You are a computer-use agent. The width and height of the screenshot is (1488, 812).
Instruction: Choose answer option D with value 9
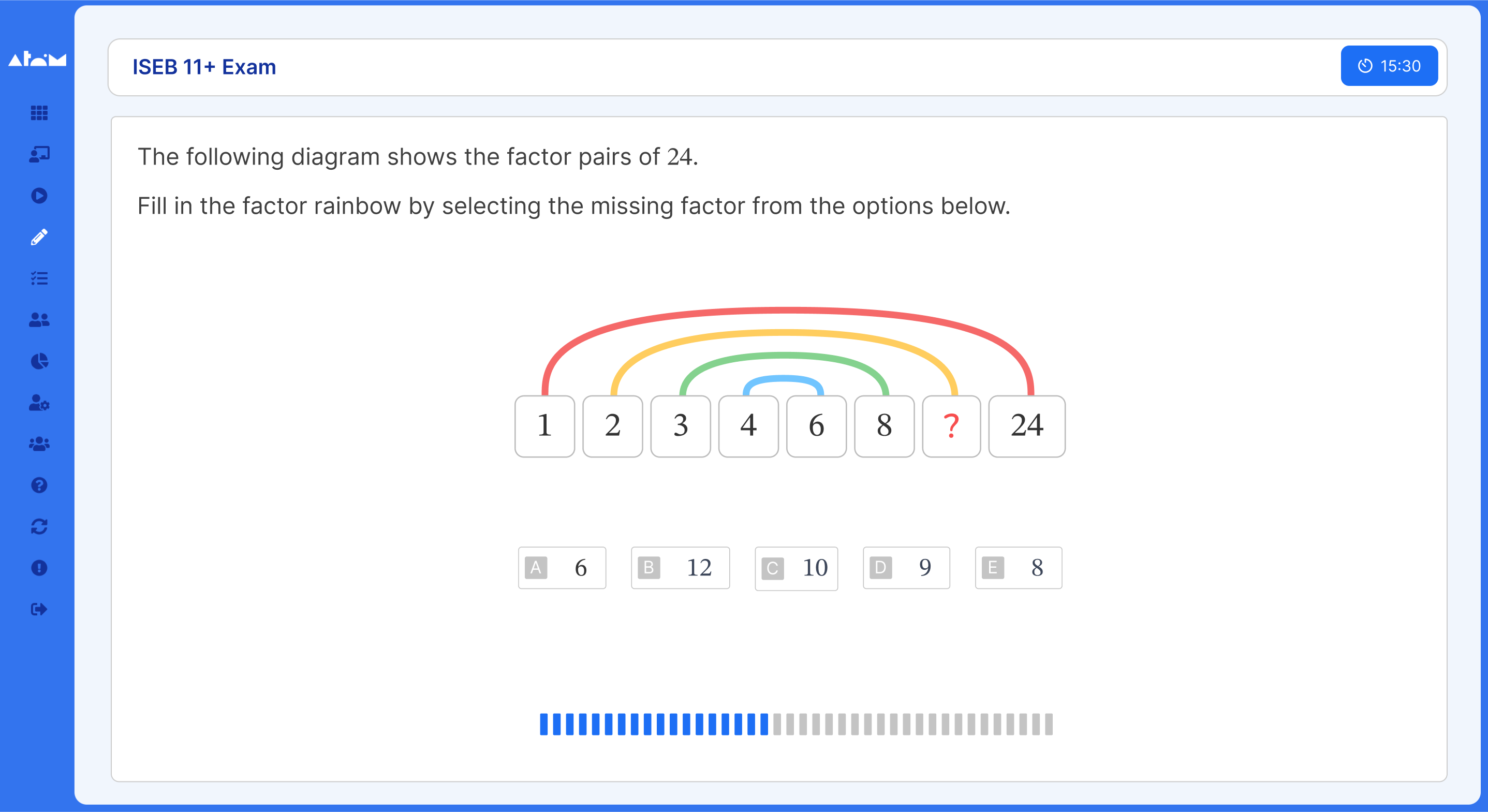click(906, 568)
